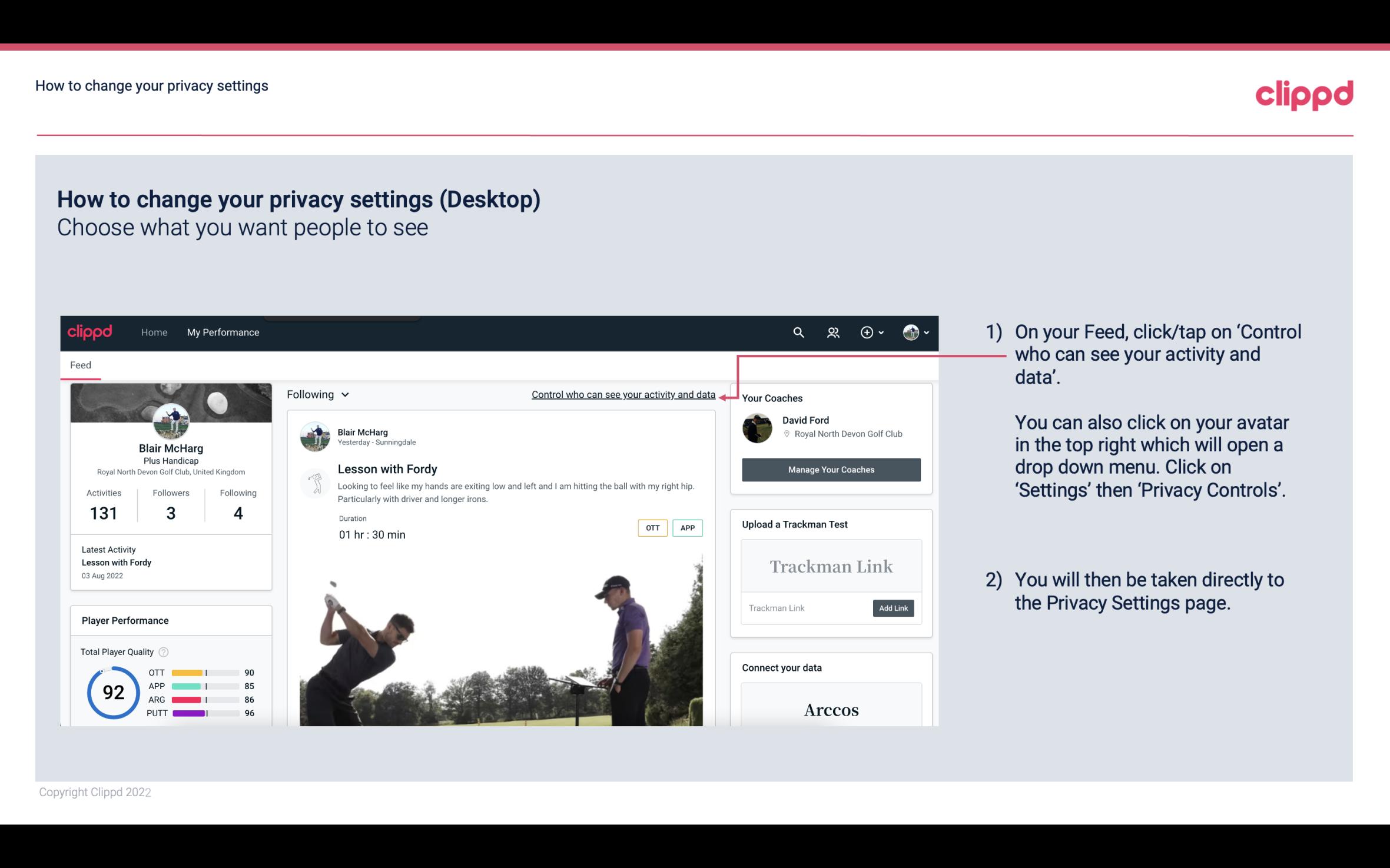Click Control who can see your activity
The height and width of the screenshot is (868, 1390).
pyautogui.click(x=623, y=393)
